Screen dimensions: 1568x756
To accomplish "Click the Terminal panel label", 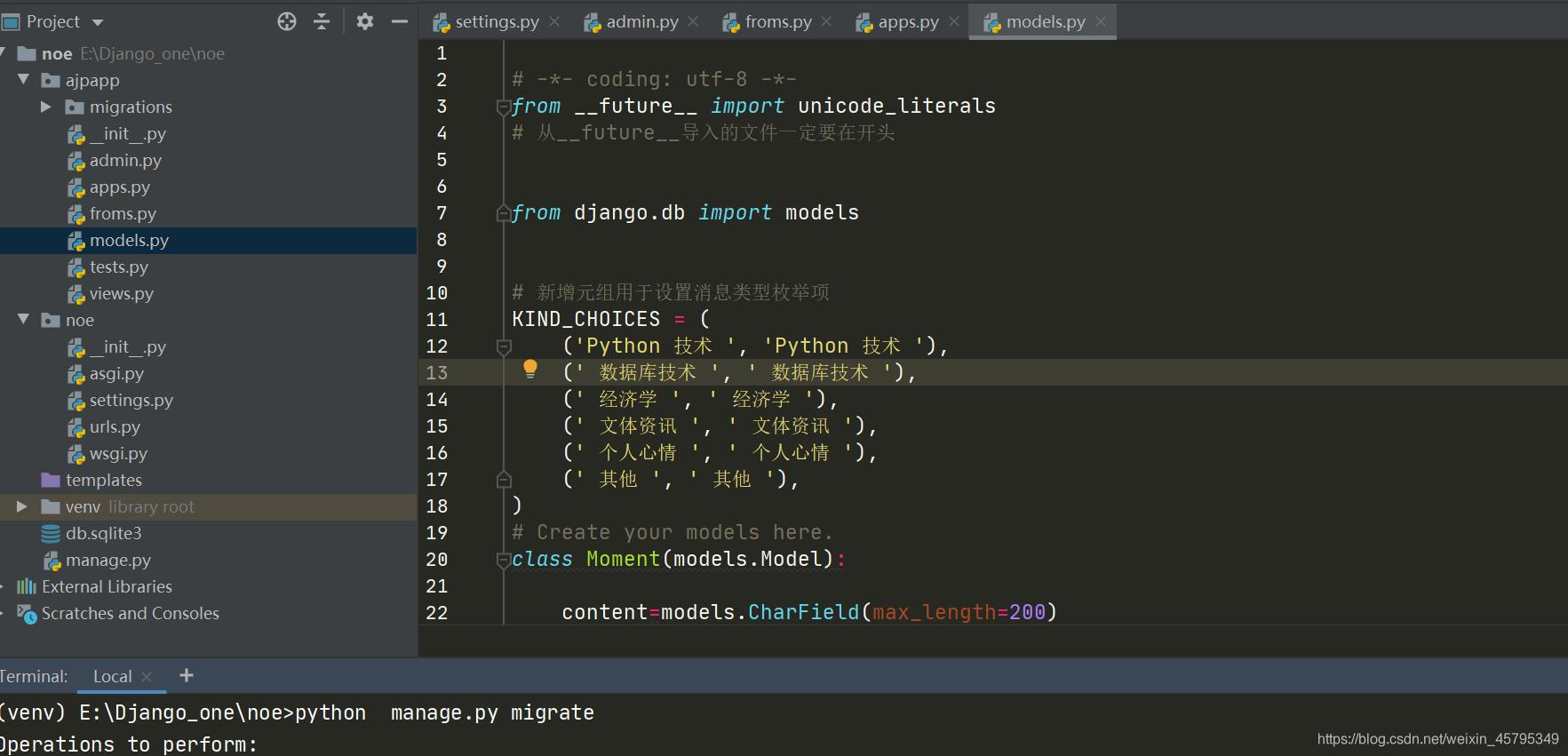I will pos(34,676).
